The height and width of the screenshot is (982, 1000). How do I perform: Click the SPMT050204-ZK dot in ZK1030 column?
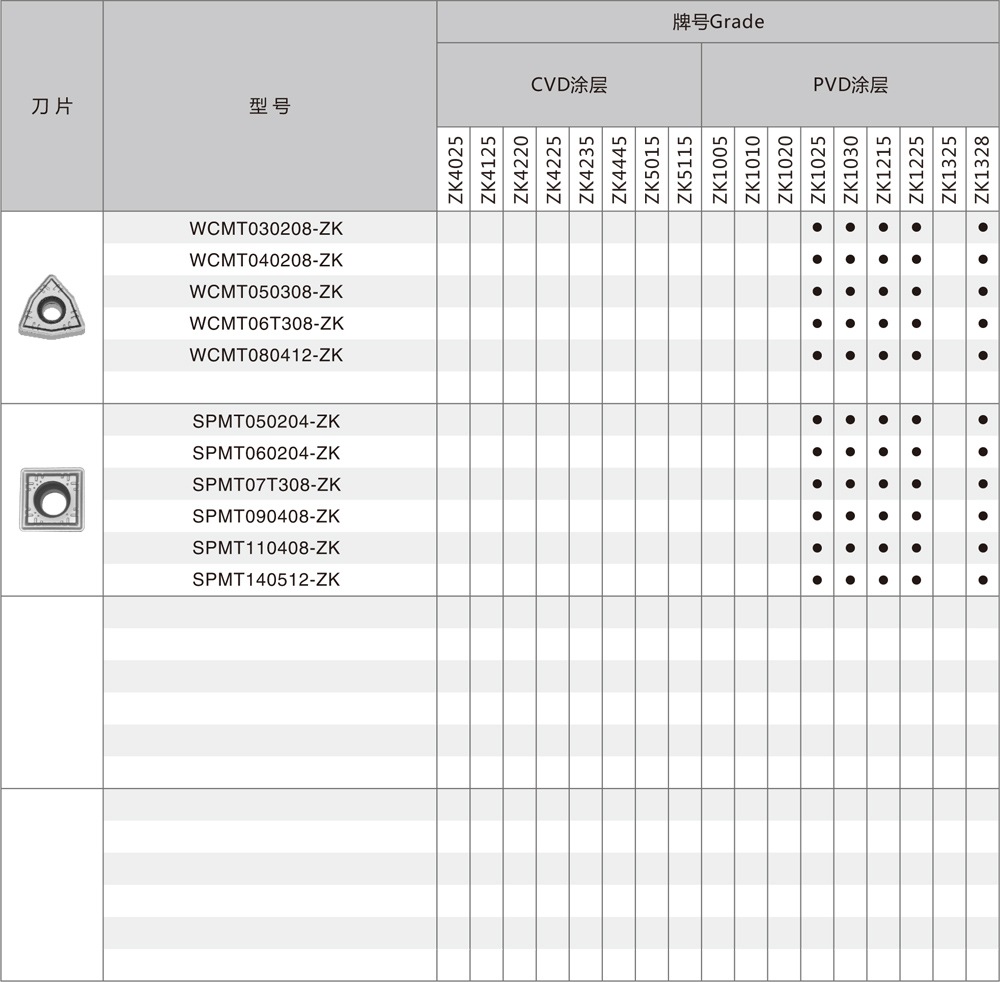pos(850,421)
